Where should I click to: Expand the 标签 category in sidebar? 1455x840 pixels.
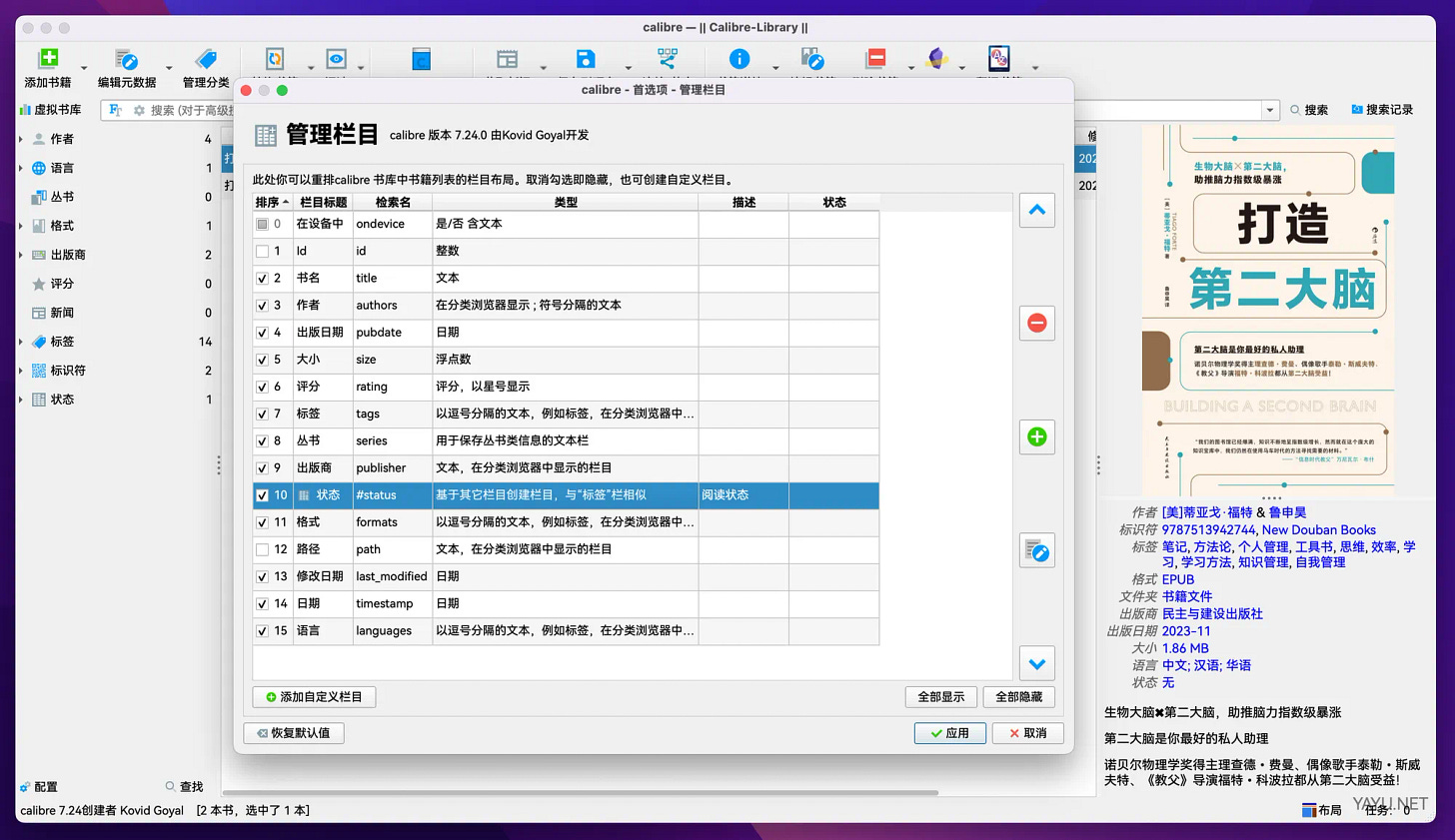click(21, 342)
